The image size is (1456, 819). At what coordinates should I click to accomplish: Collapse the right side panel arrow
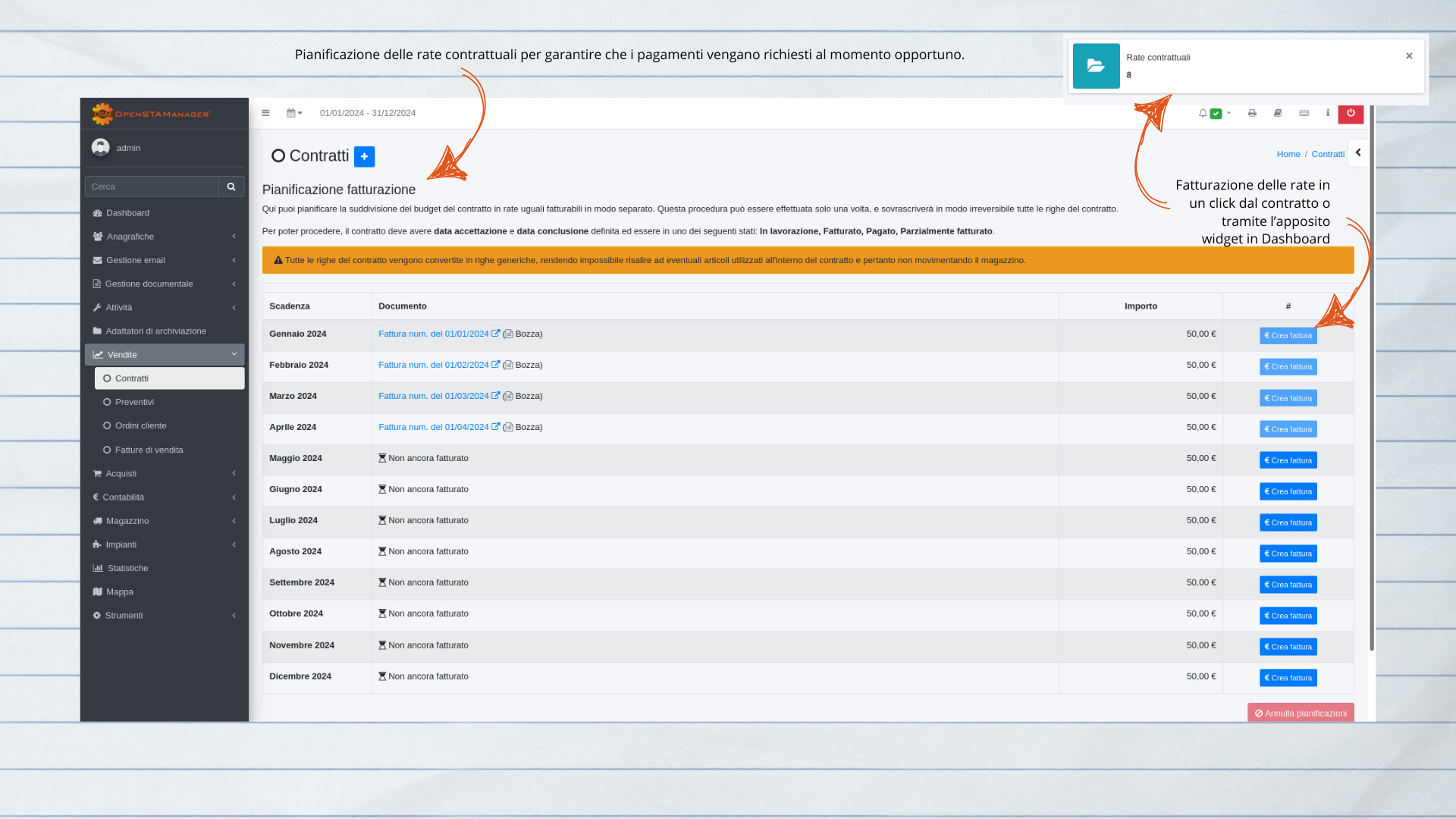1358,152
